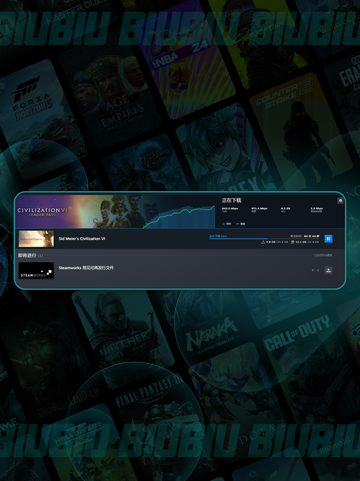
Task: Click the peak download speed stat
Action: click(x=259, y=210)
